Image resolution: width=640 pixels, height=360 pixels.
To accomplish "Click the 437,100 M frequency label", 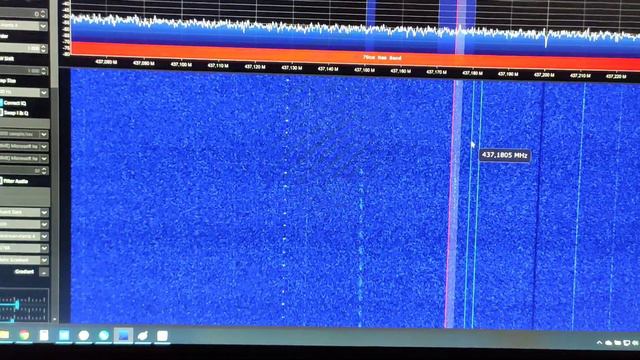I will [x=181, y=64].
